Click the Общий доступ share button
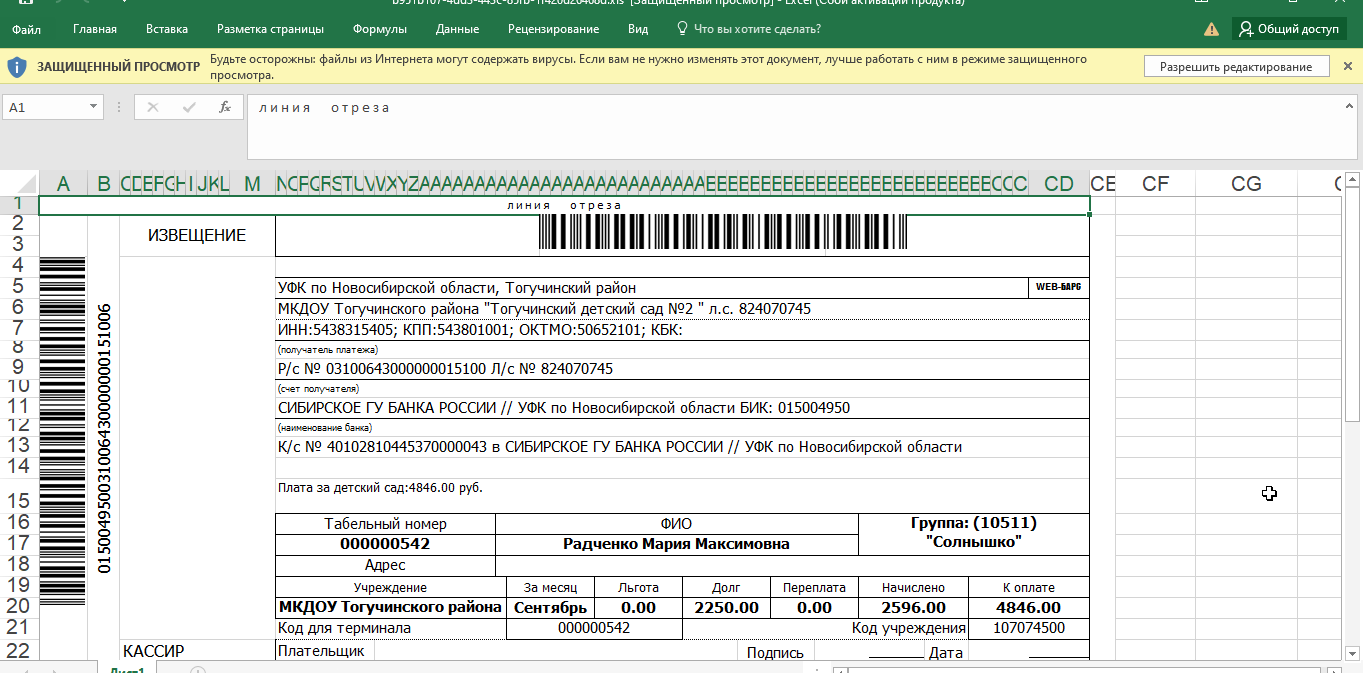1363x673 pixels. click(x=1288, y=29)
